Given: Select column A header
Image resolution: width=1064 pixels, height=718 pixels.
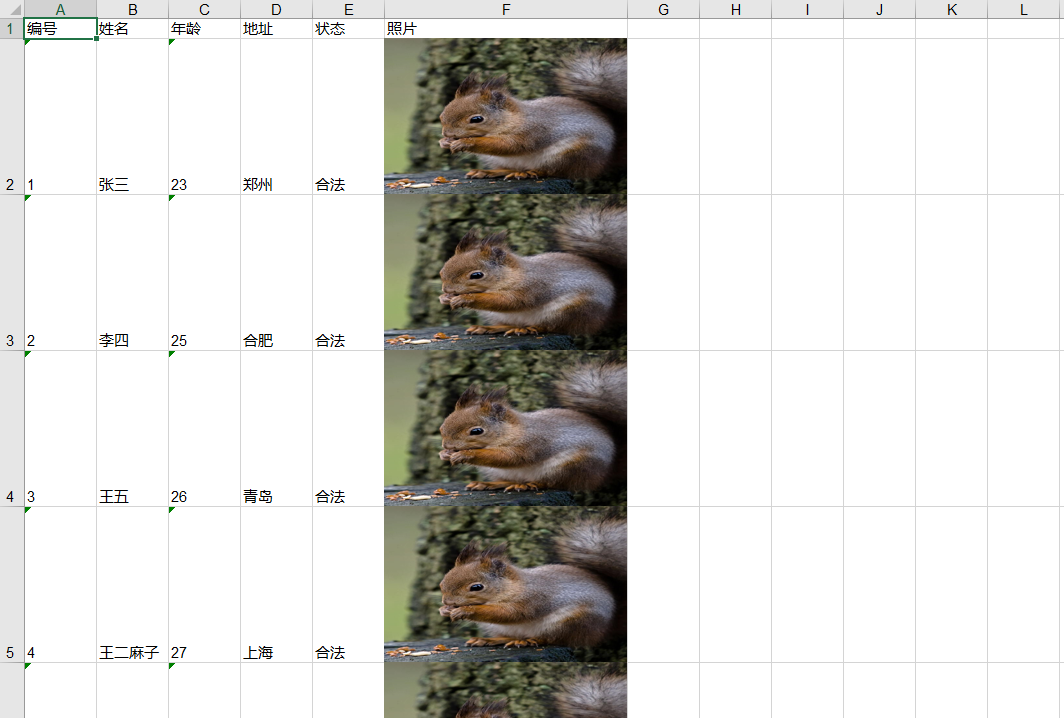Looking at the screenshot, I should click(x=60, y=9).
